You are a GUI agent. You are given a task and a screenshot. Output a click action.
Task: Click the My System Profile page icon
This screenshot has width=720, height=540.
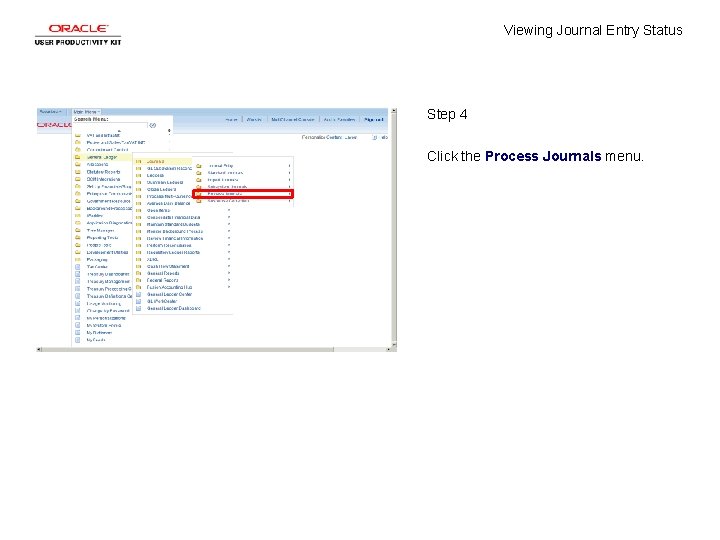(x=78, y=326)
